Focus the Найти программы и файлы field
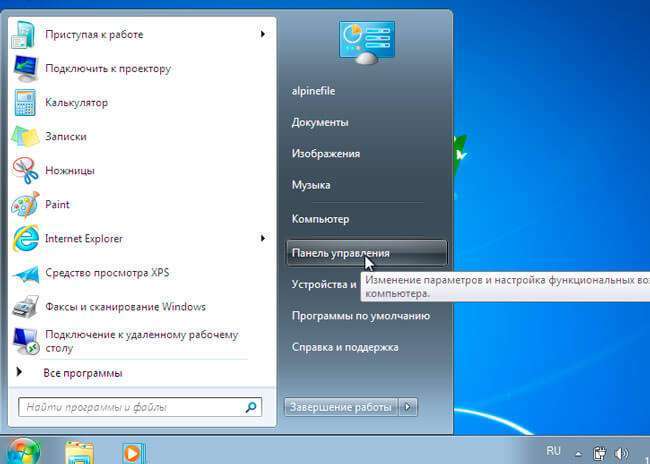The image size is (650, 464). point(140,407)
